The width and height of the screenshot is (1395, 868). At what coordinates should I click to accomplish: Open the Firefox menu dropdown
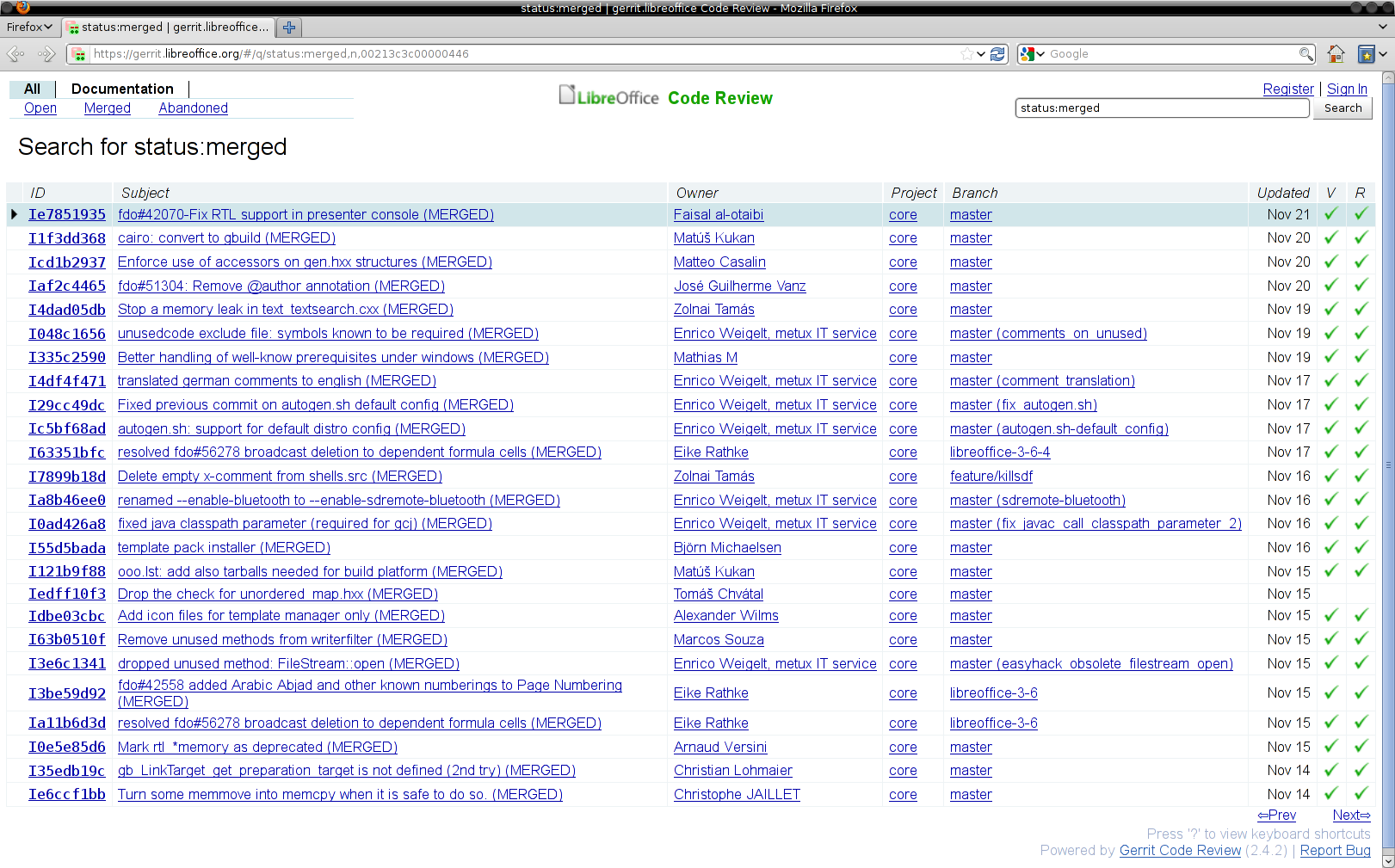click(29, 28)
